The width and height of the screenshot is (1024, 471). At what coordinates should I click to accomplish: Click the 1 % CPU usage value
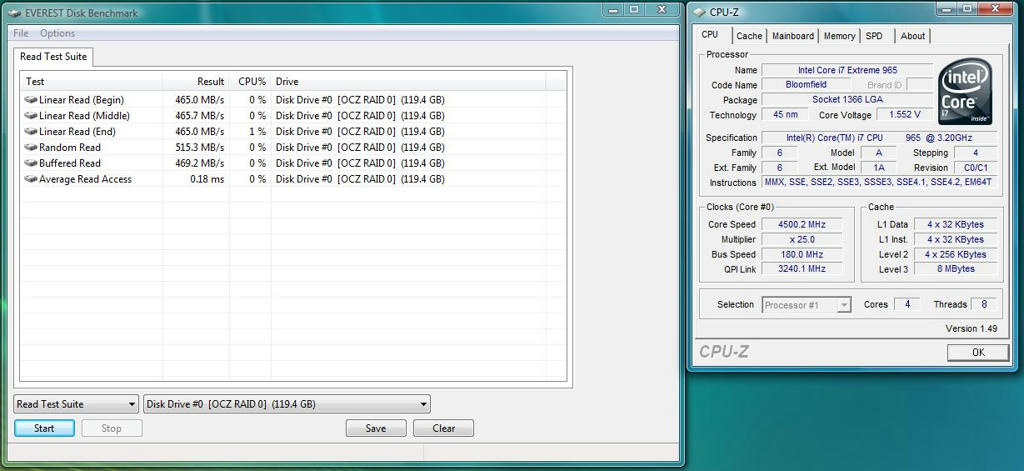[x=257, y=131]
